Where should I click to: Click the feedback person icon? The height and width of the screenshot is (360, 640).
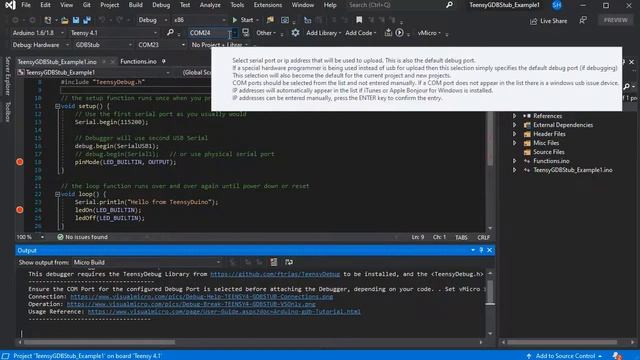pyautogui.click(x=583, y=20)
